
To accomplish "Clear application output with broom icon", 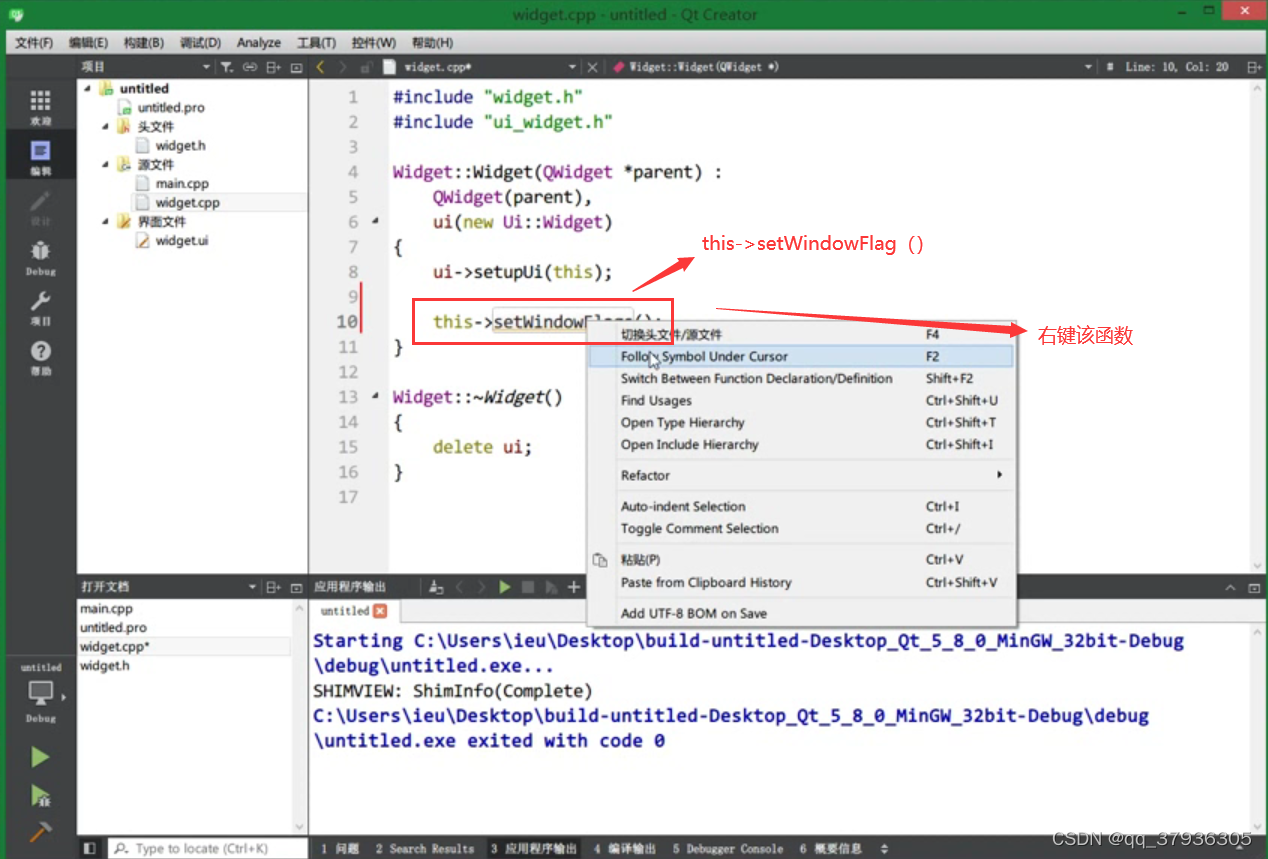I will 436,587.
